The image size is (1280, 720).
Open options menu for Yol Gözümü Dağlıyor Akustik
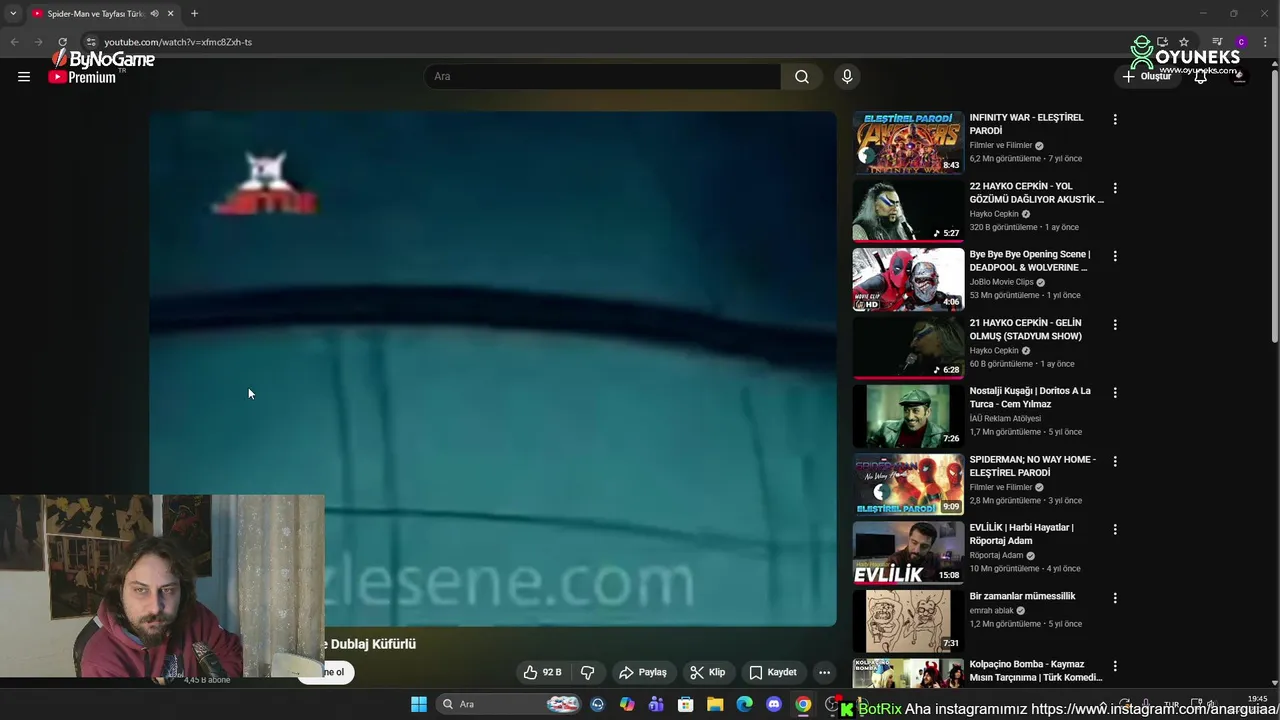click(1115, 188)
